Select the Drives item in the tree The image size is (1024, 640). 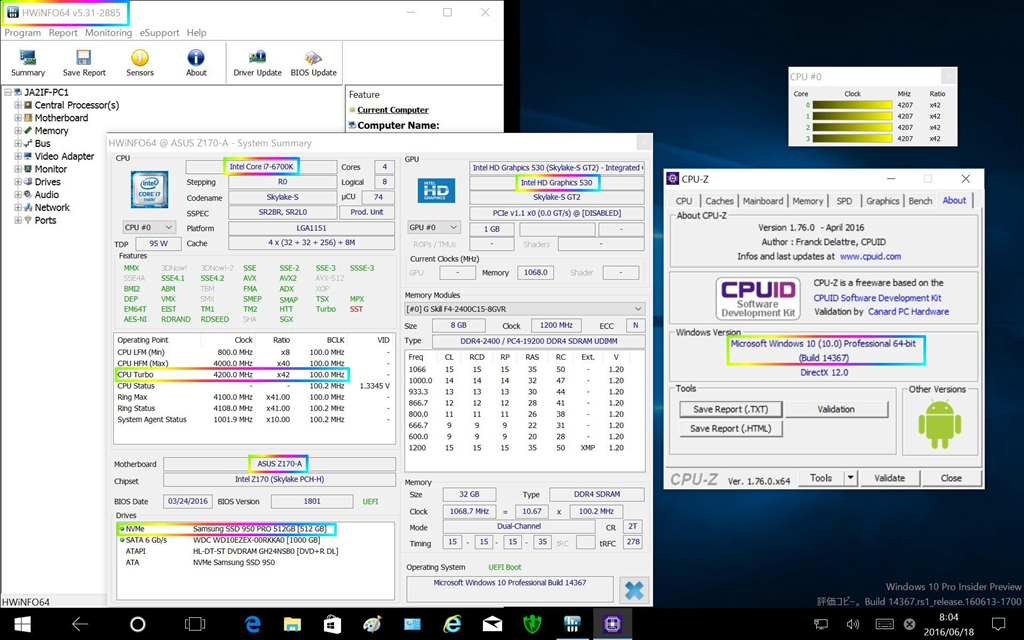[x=47, y=182]
